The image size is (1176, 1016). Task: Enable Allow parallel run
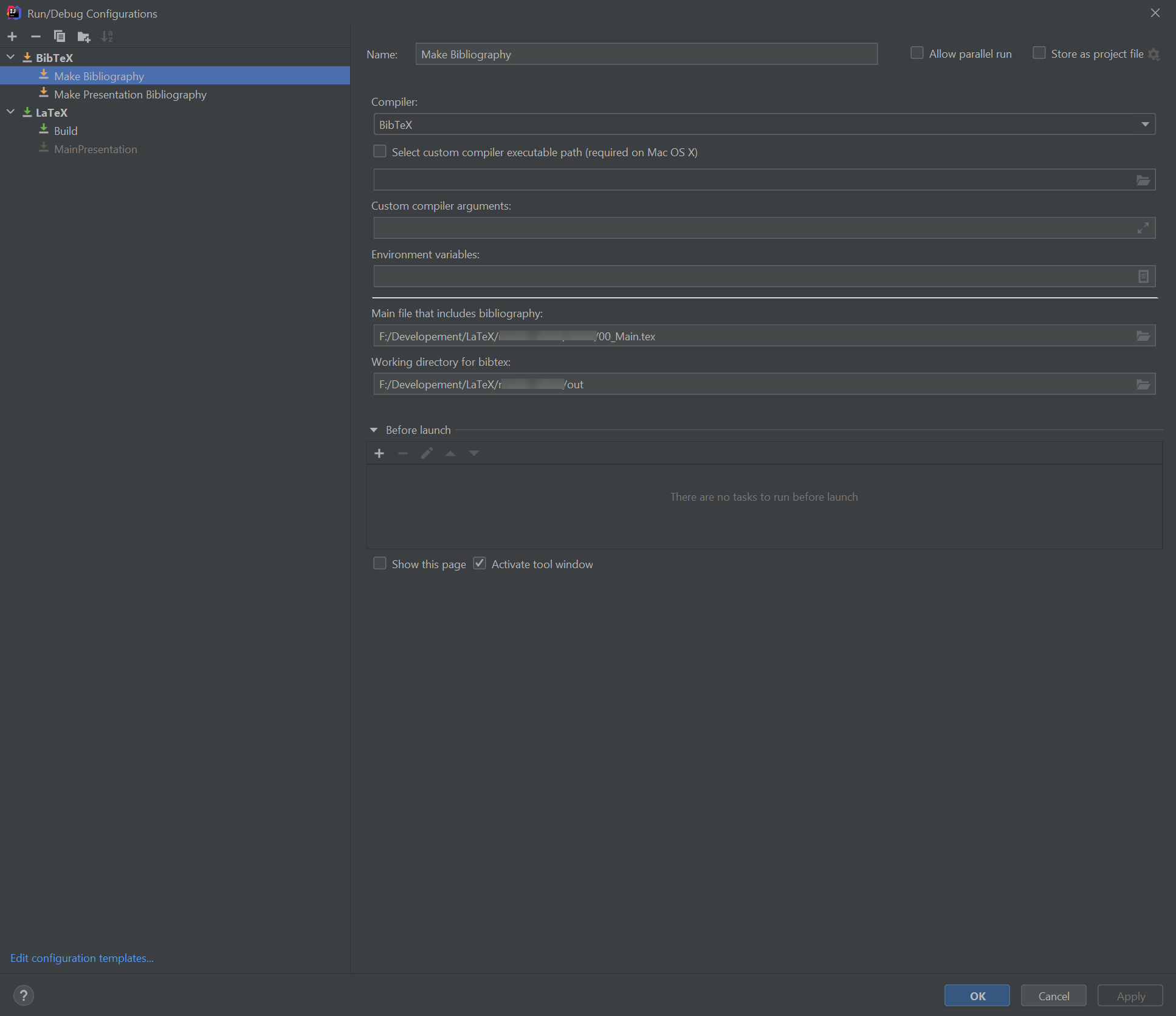(916, 53)
